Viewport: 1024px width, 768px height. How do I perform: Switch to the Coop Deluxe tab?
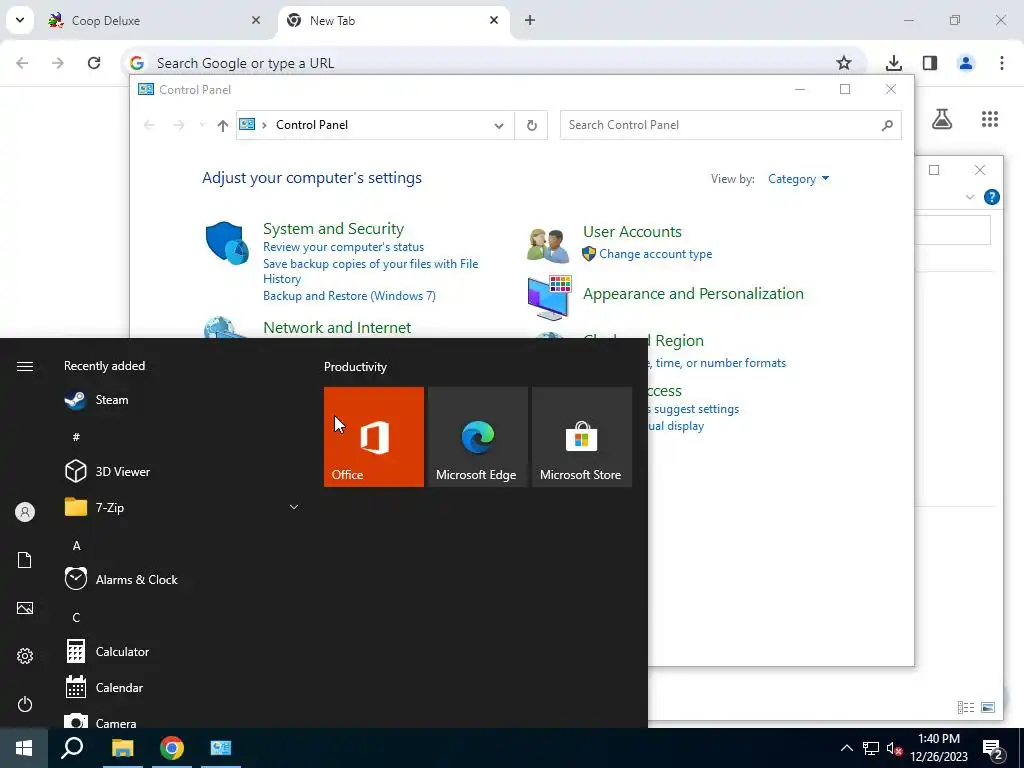pos(154,21)
